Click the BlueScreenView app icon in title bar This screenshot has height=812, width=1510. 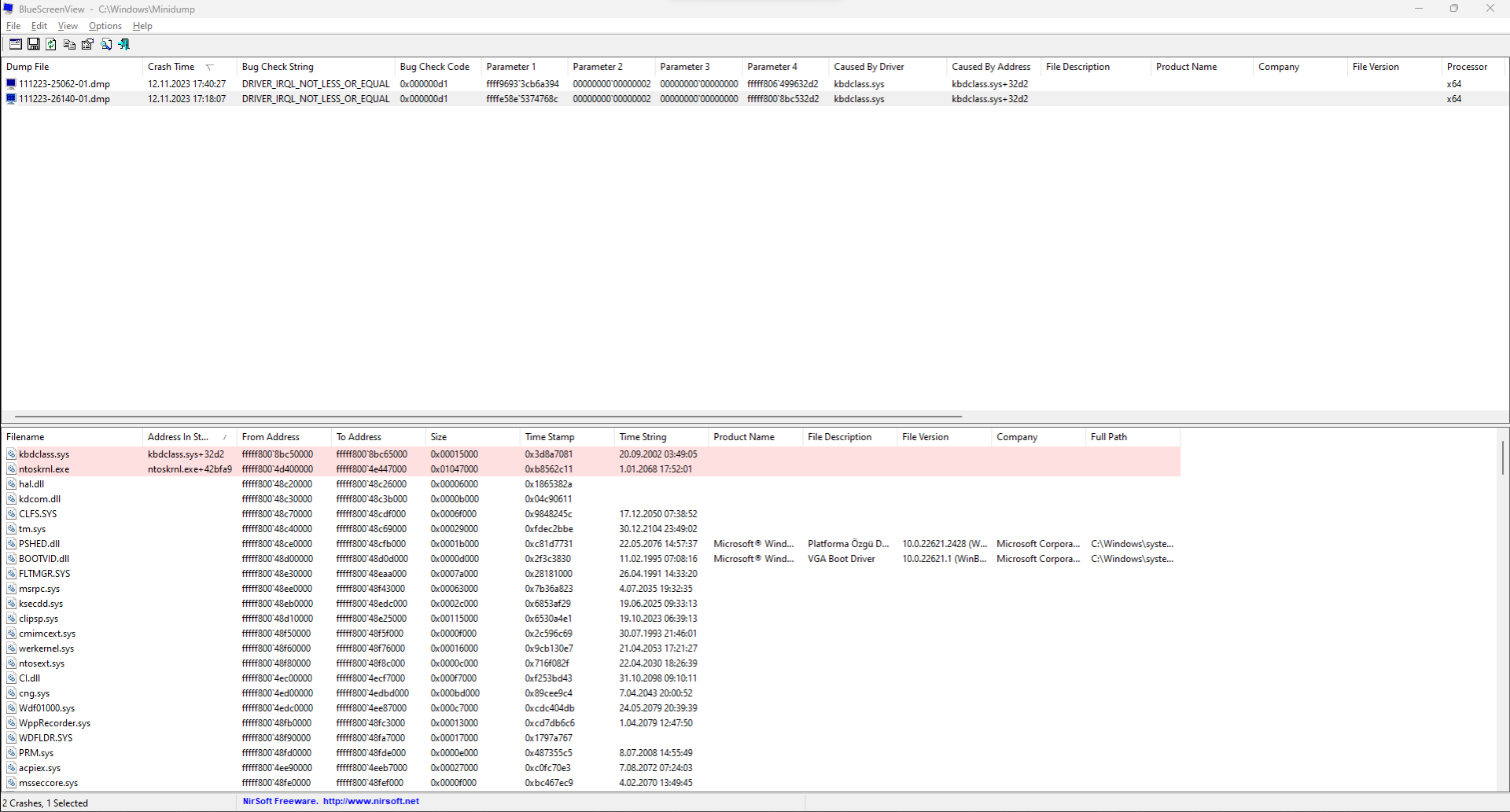(9, 9)
